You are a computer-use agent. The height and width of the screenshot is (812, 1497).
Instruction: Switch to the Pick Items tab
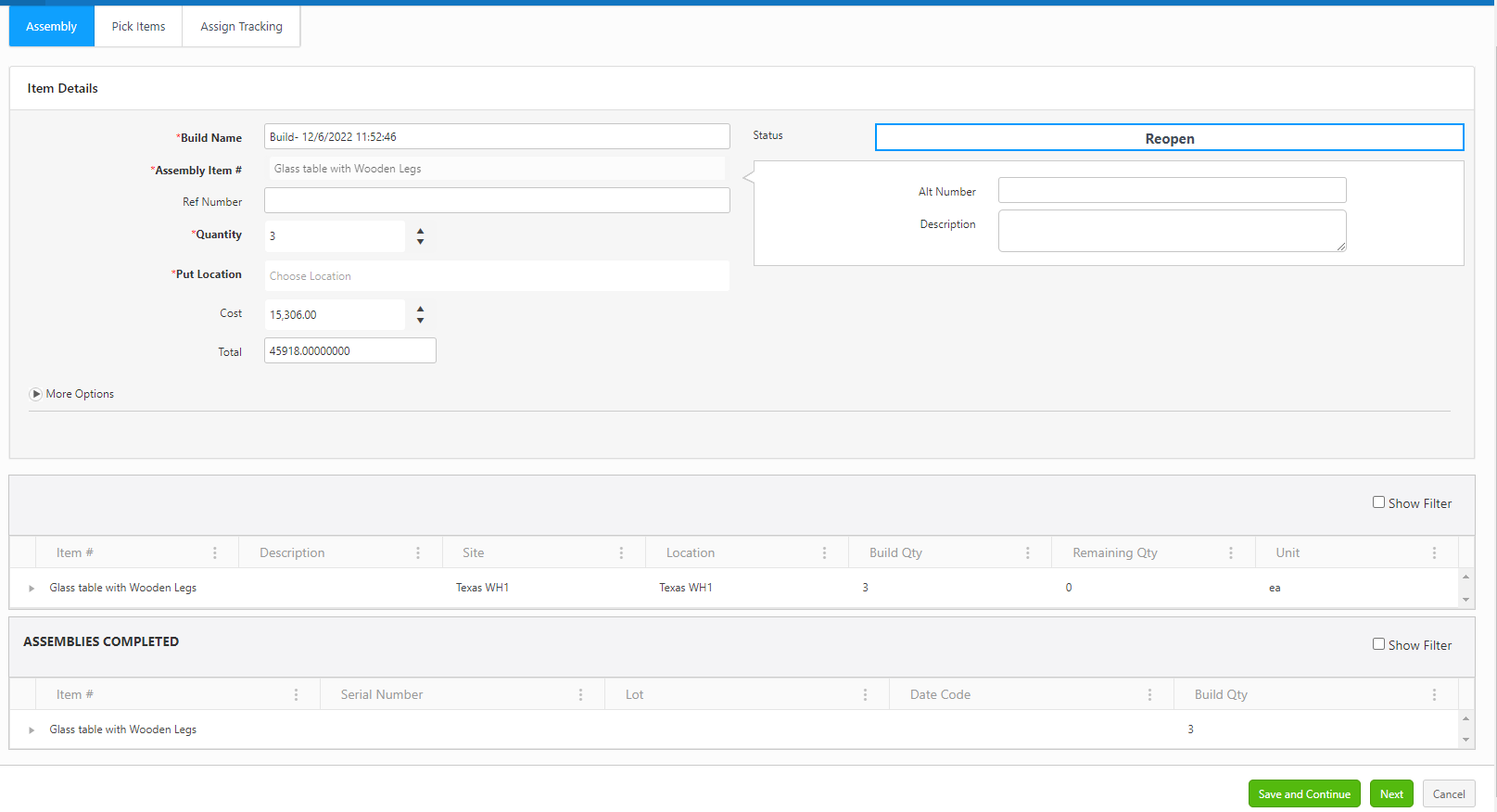(138, 26)
